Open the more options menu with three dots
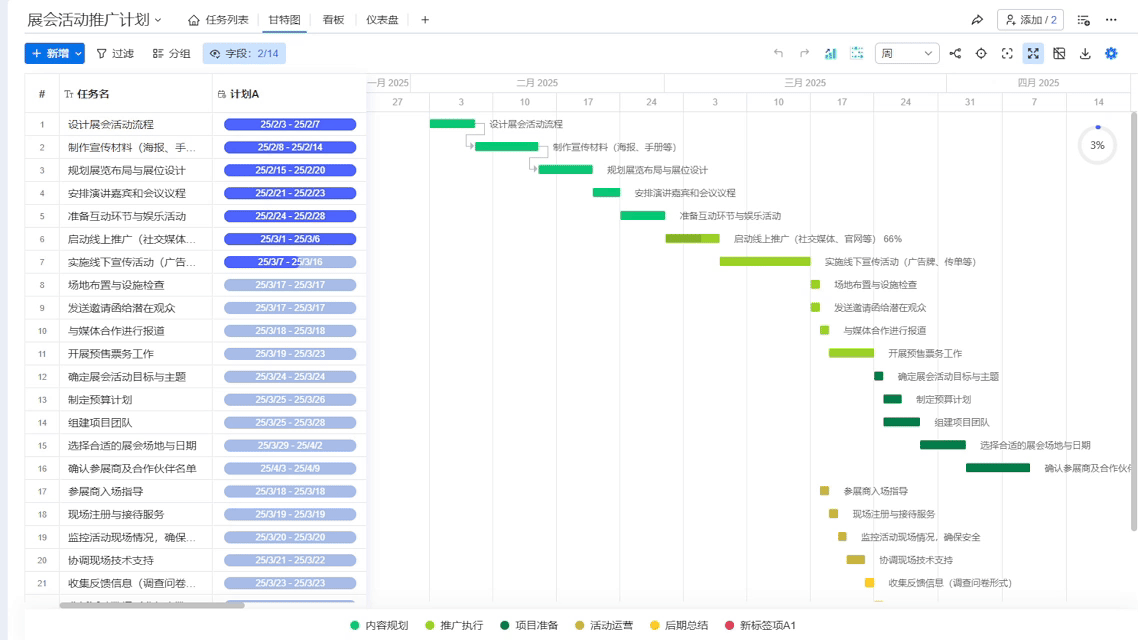1138x640 pixels. pos(1113,19)
